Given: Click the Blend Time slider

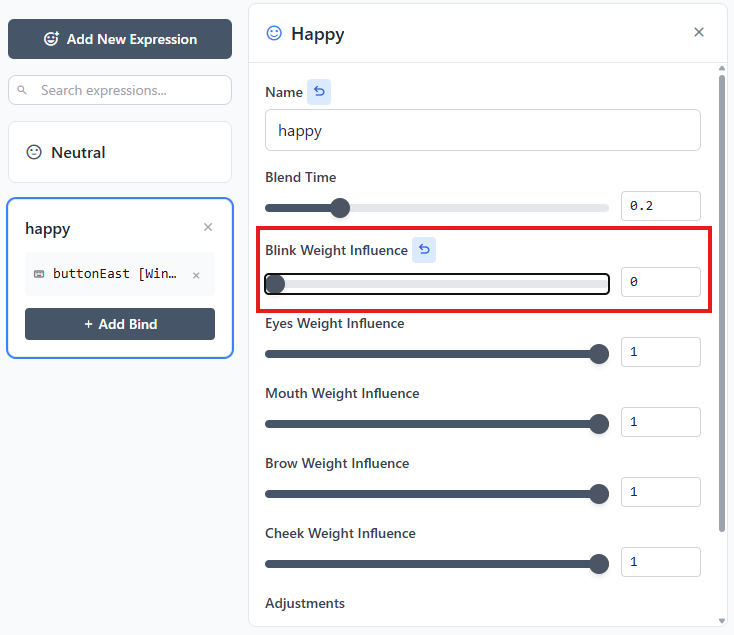Looking at the screenshot, I should [436, 208].
